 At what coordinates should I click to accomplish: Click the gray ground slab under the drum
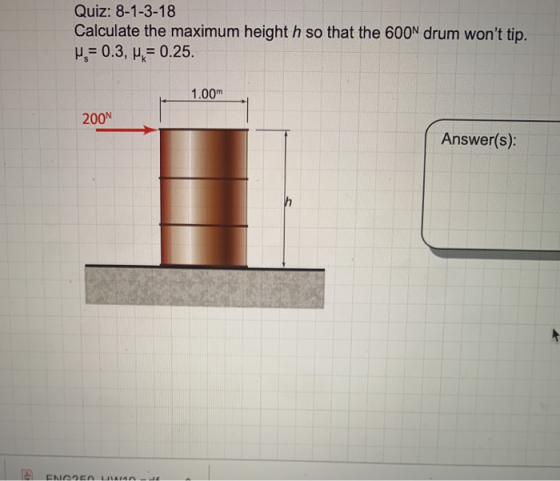tap(205, 286)
